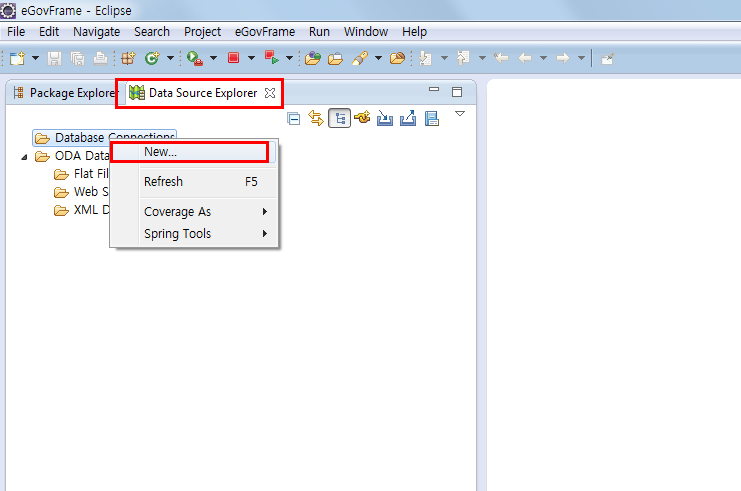The width and height of the screenshot is (741, 491).
Task: Open the Help menu
Action: pyautogui.click(x=414, y=32)
